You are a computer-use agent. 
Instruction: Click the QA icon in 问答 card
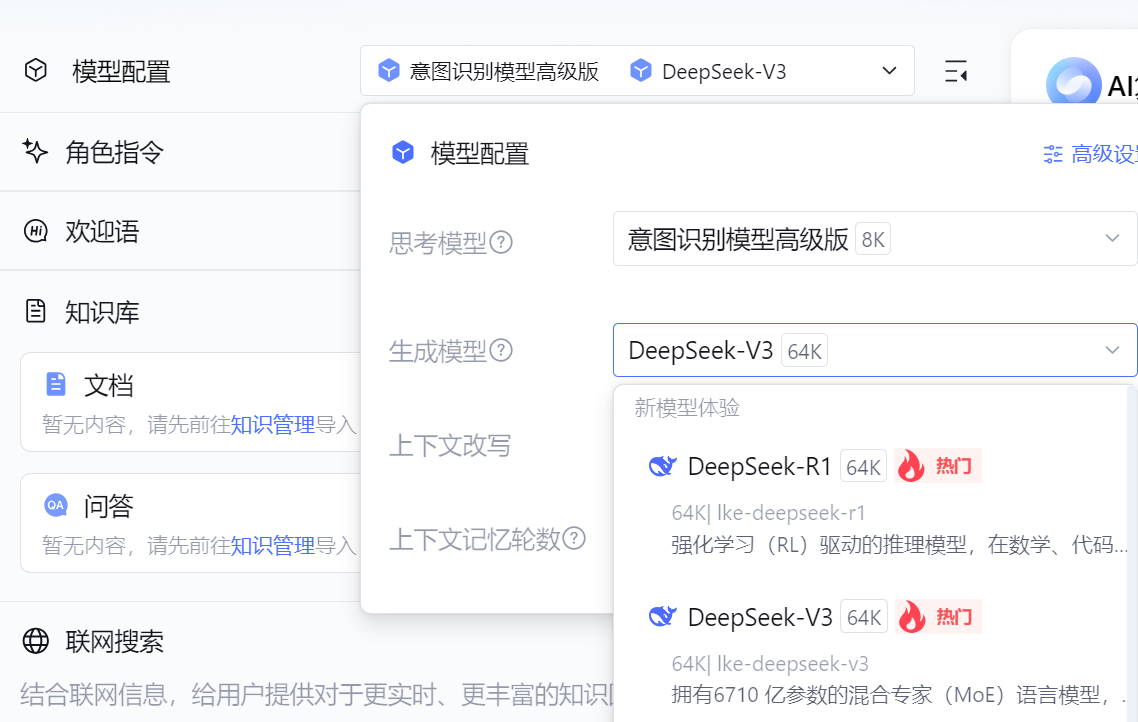pos(56,505)
